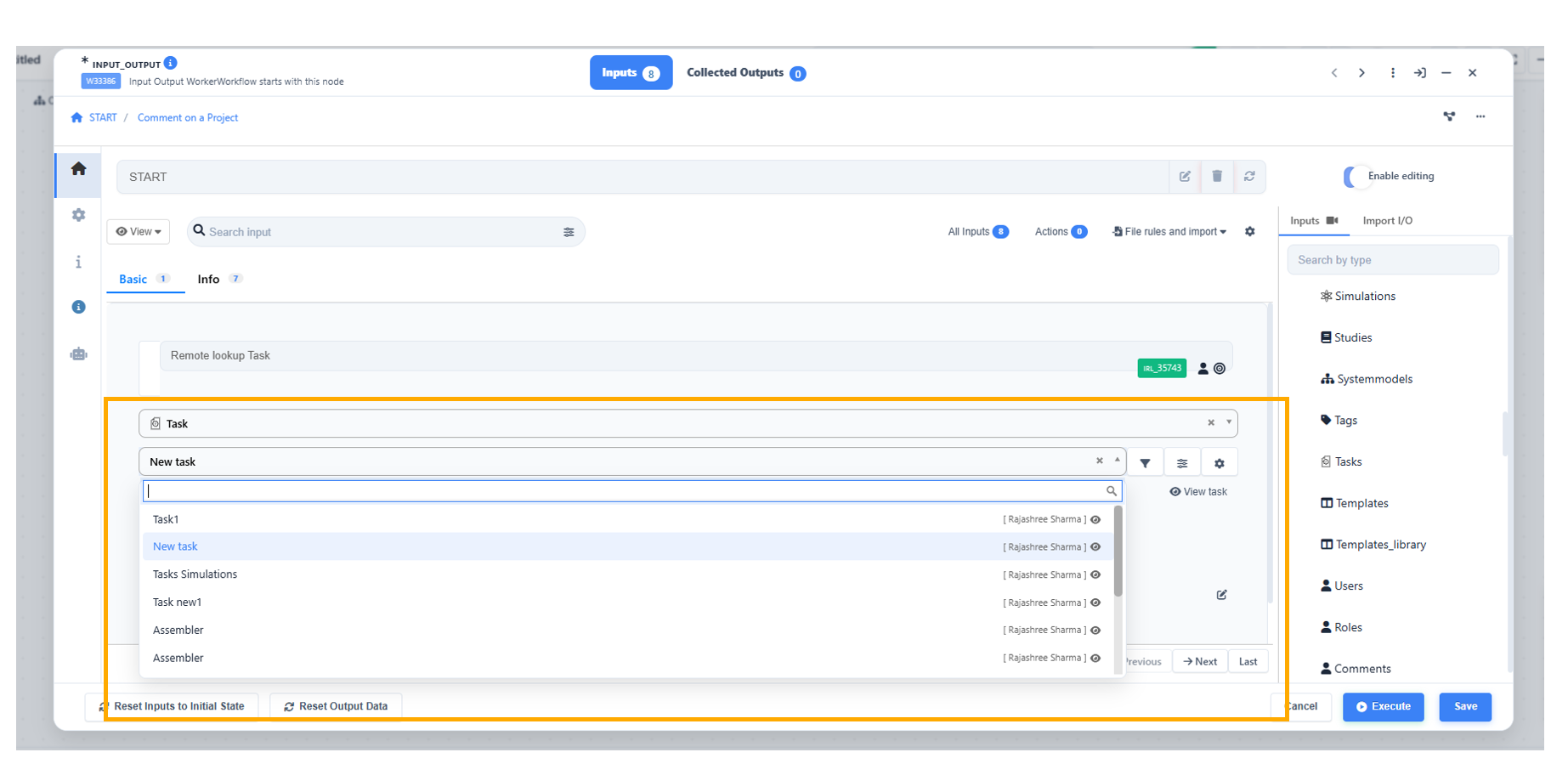Click the refresh icon beside START field
Image resolution: width=1568 pixels, height=775 pixels.
[x=1249, y=177]
